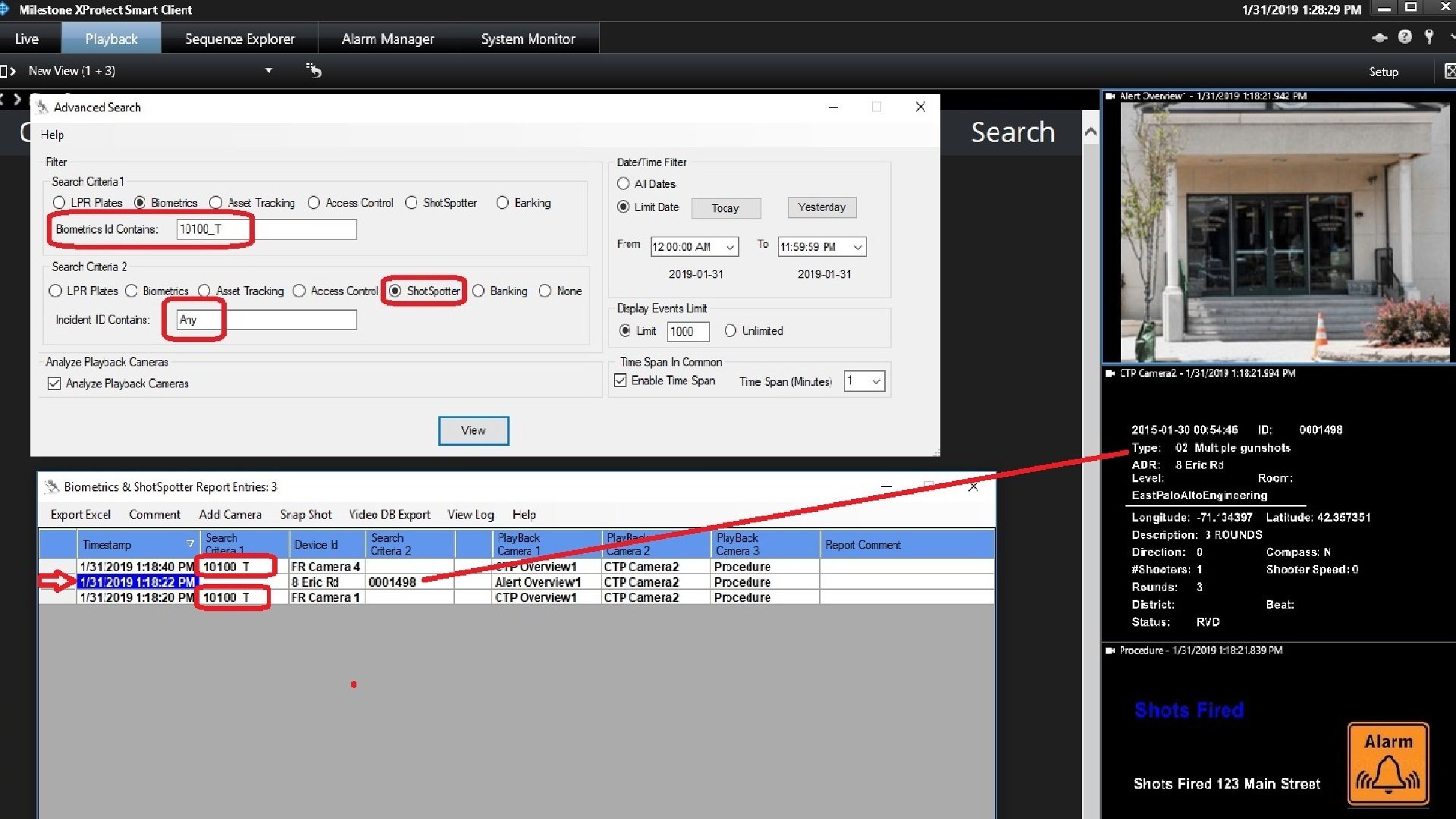
Task: Click the Report Comment column header
Action: coord(907,544)
